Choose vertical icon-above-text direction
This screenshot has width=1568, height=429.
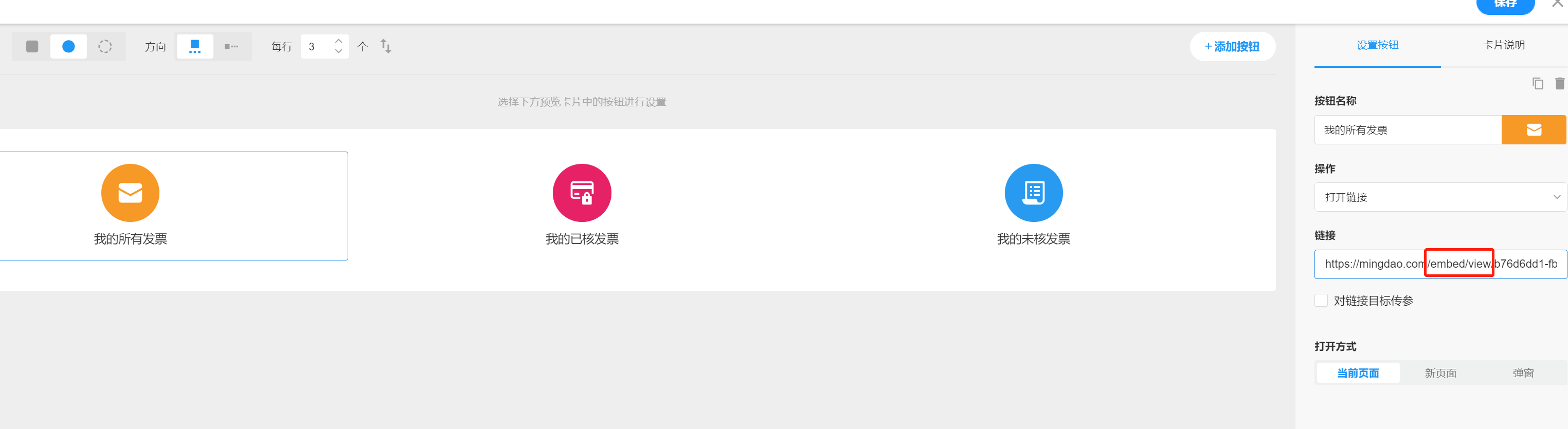[x=195, y=46]
